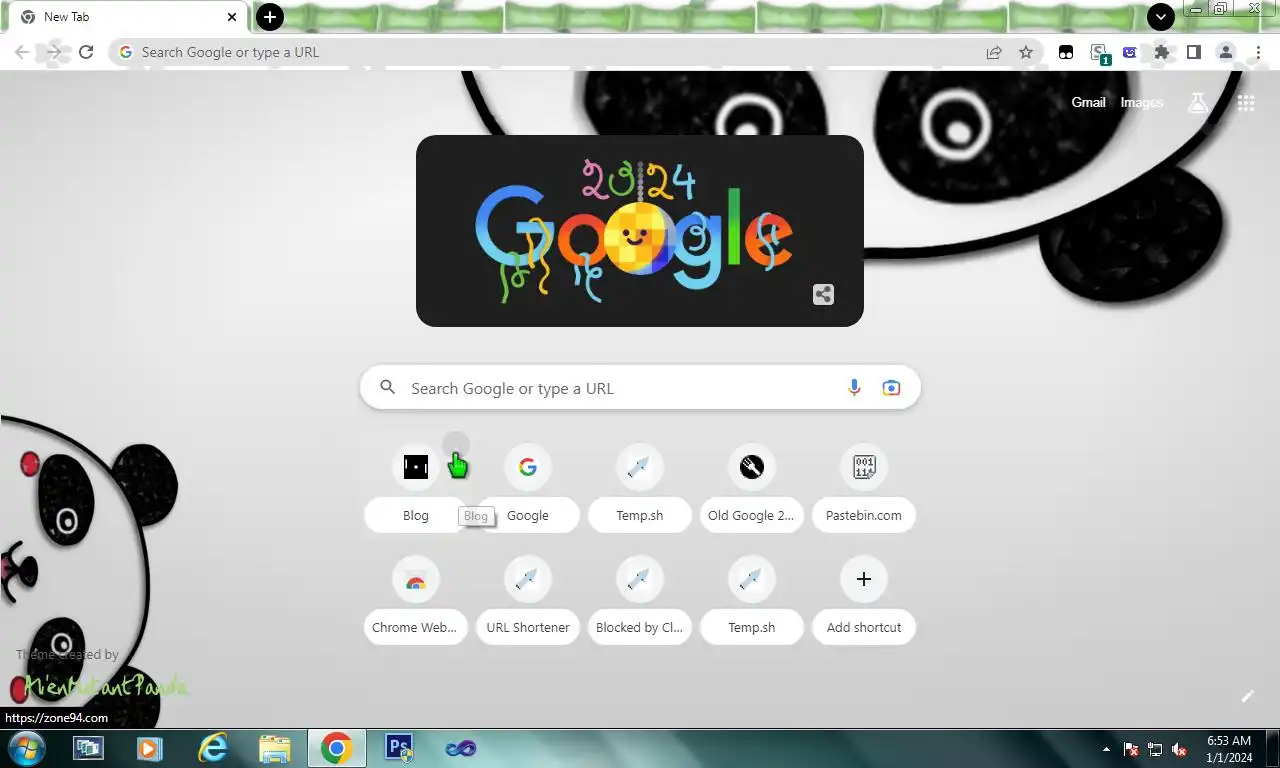The width and height of the screenshot is (1280, 768).
Task: Click the magnifier in the search box
Action: click(388, 388)
